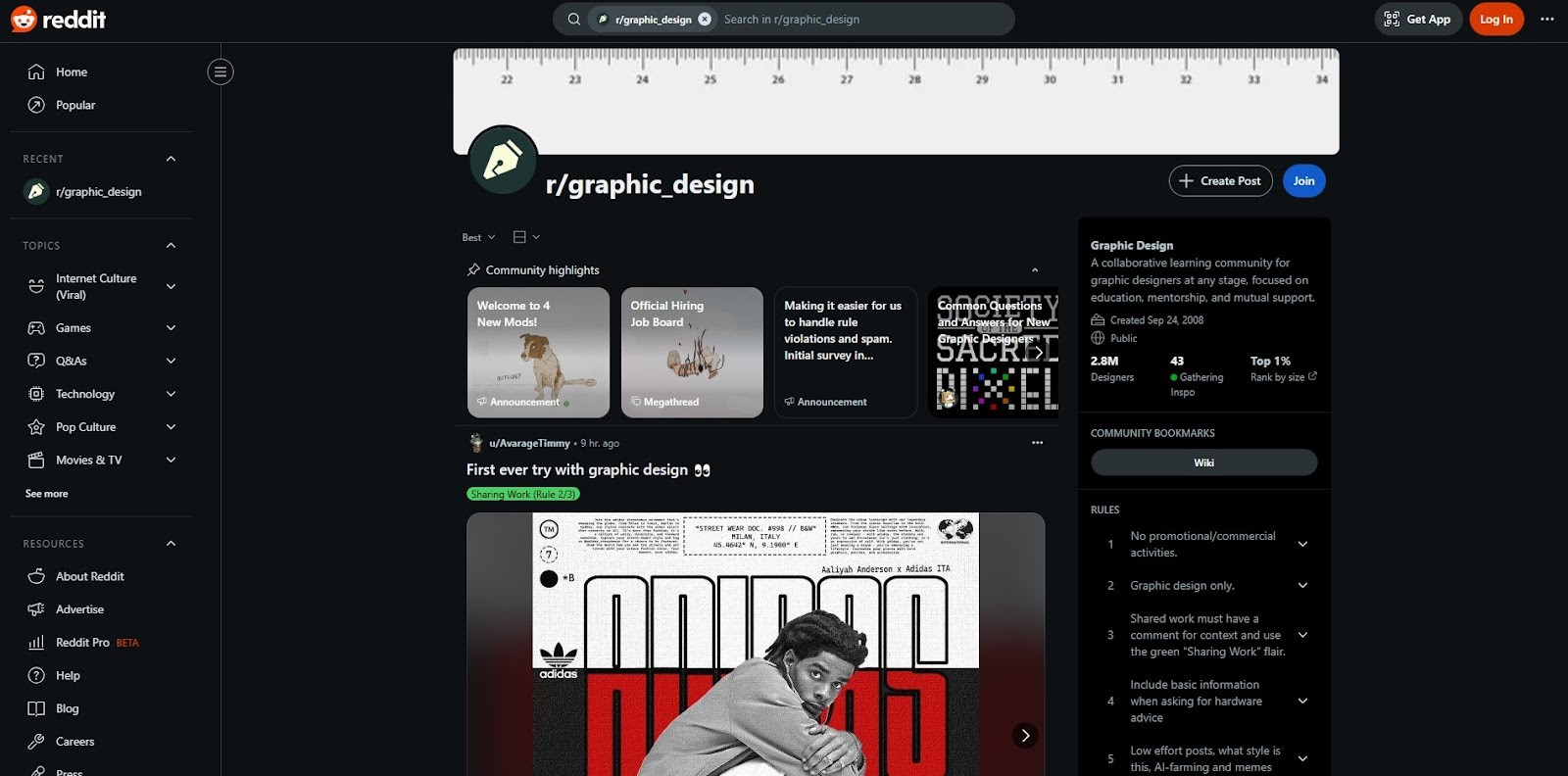Viewport: 1568px width, 776px height.
Task: Open the Get App QR button
Action: 1418,19
